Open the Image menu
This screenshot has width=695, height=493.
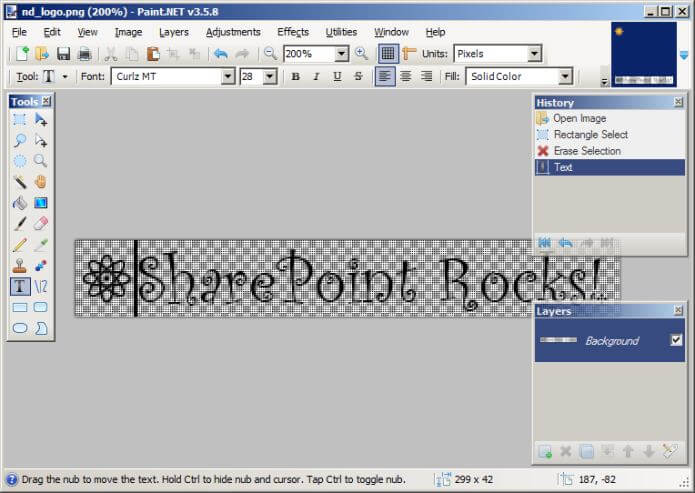(128, 32)
